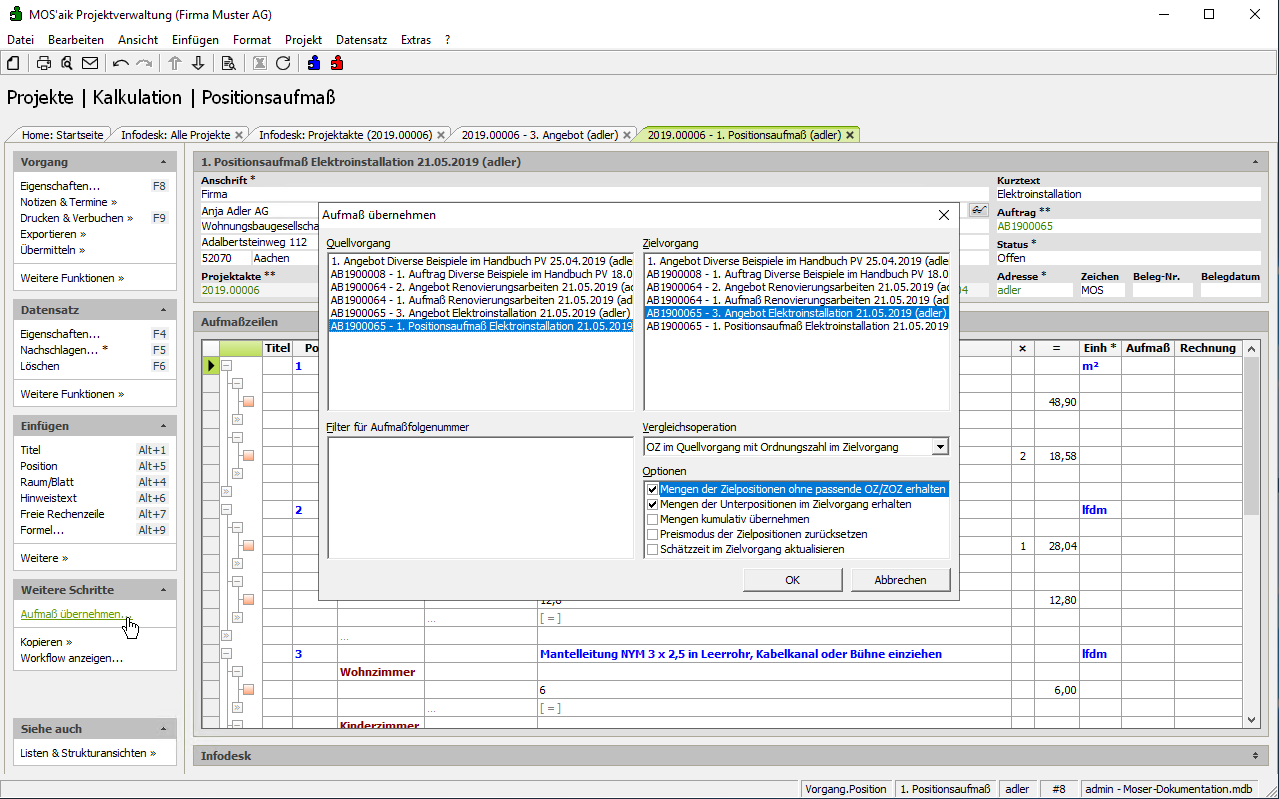
Task: Click OK in Aufmaß übernehmen dialog
Action: [x=792, y=580]
